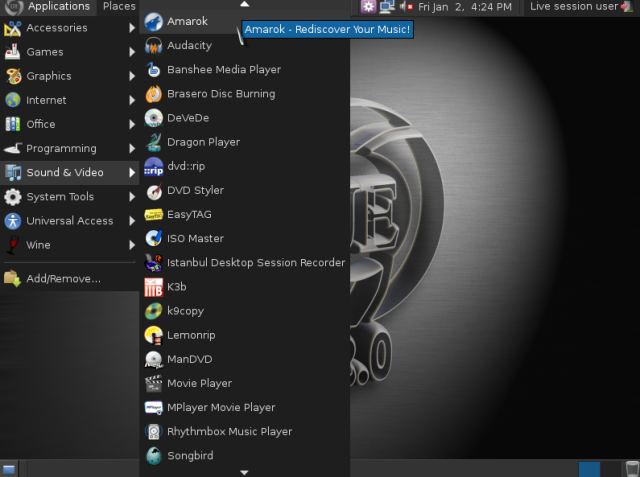Viewport: 640px width, 477px height.
Task: Click the menu scroll-down arrow
Action: [244, 473]
